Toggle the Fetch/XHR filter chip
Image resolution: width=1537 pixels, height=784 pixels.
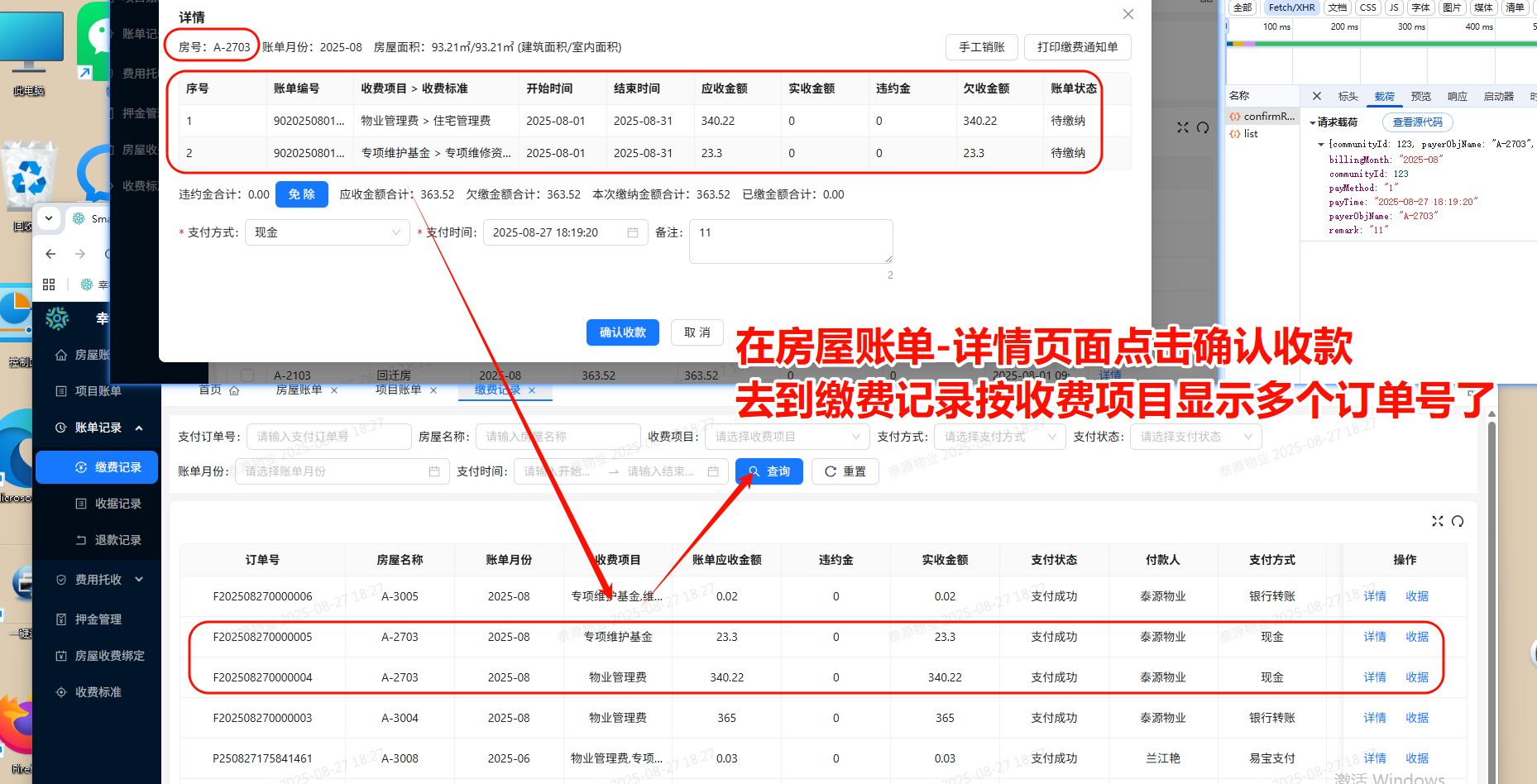[1291, 7]
